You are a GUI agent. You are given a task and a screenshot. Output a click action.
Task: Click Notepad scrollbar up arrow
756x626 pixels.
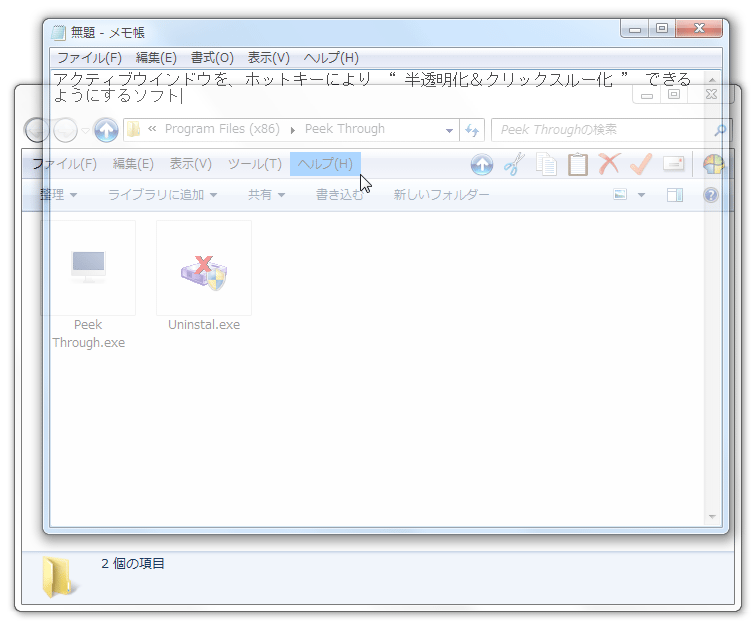pos(713,79)
